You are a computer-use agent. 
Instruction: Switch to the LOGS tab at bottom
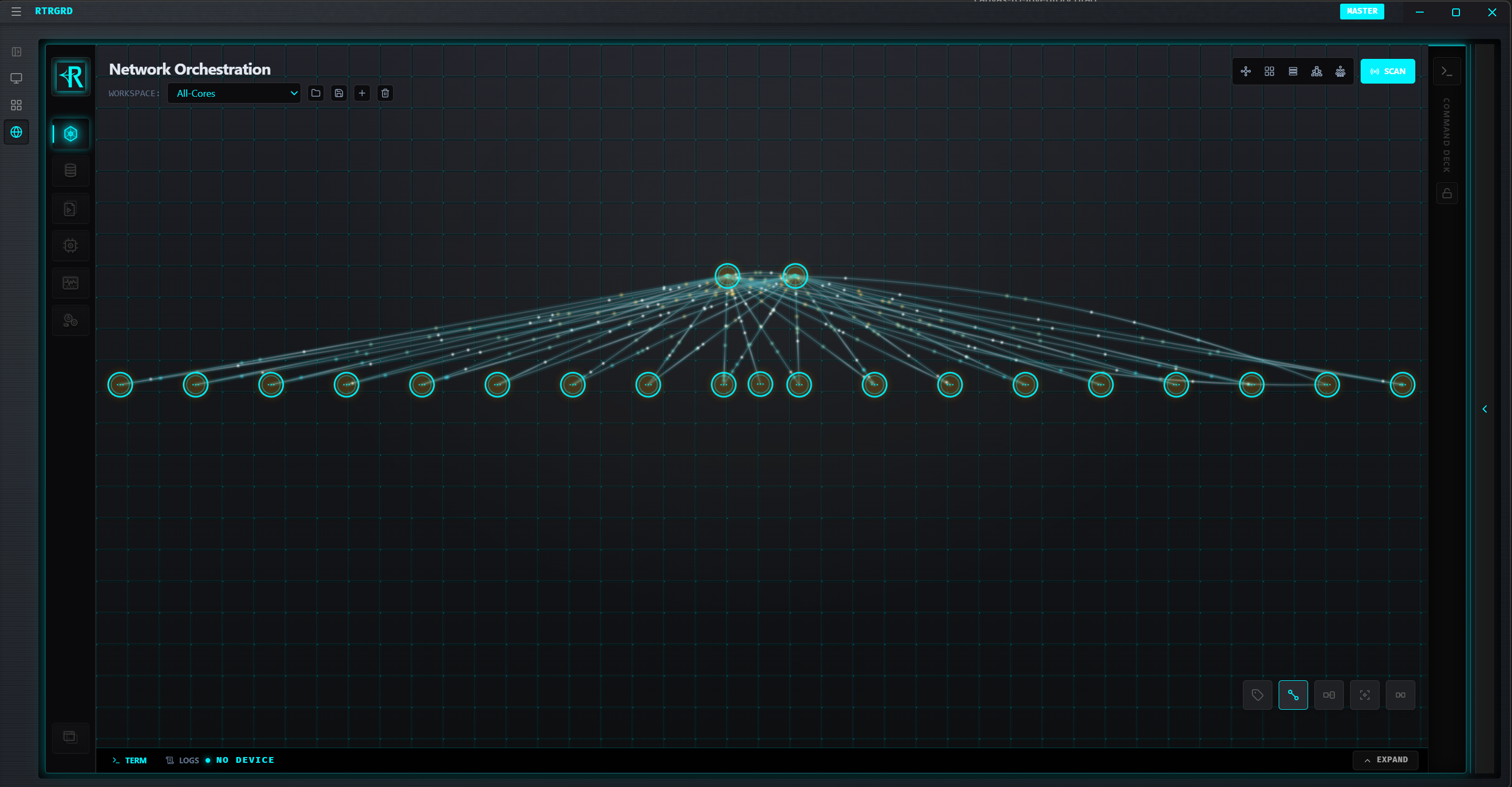(183, 760)
